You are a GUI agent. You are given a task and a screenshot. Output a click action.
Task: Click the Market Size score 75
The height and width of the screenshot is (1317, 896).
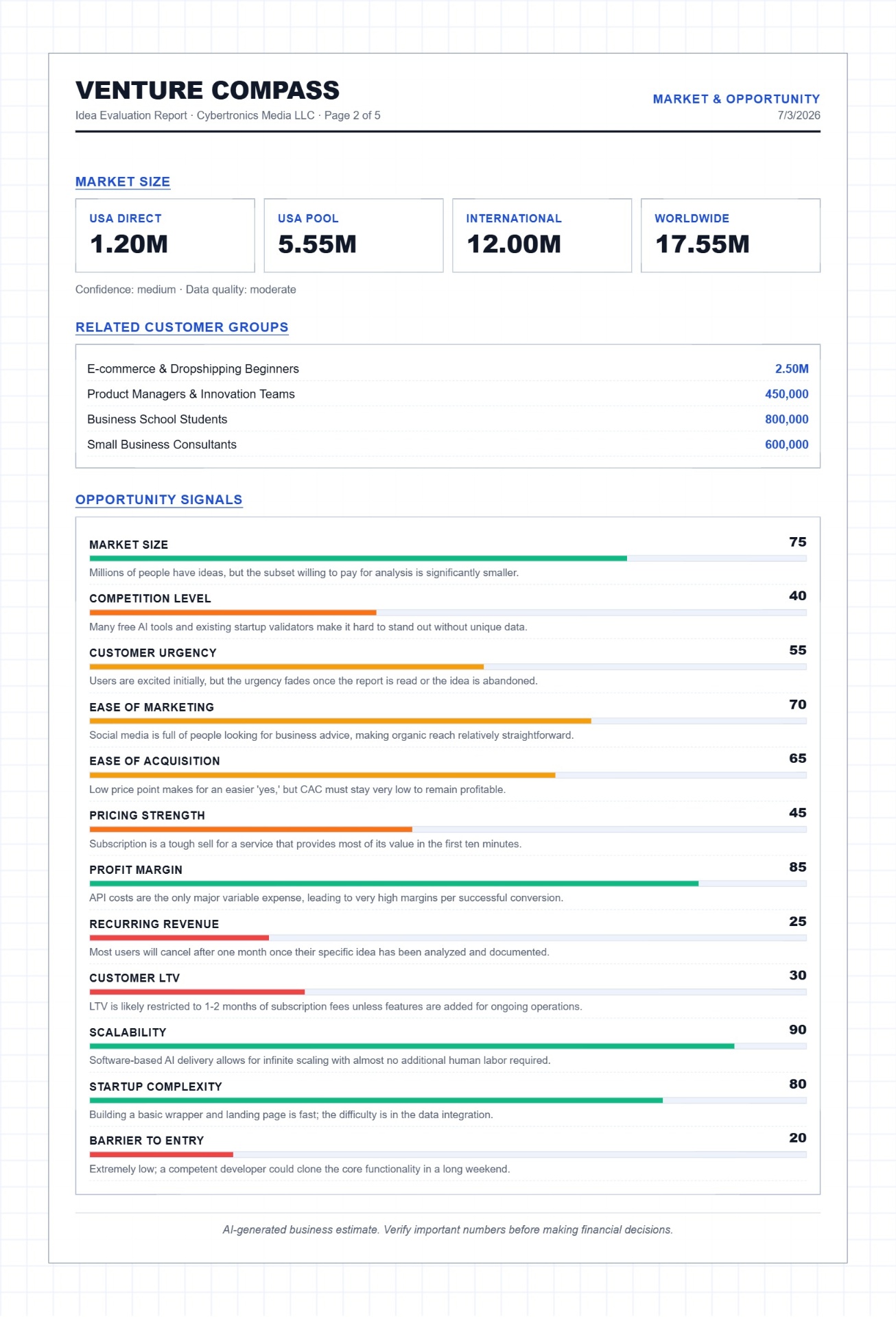(x=798, y=542)
